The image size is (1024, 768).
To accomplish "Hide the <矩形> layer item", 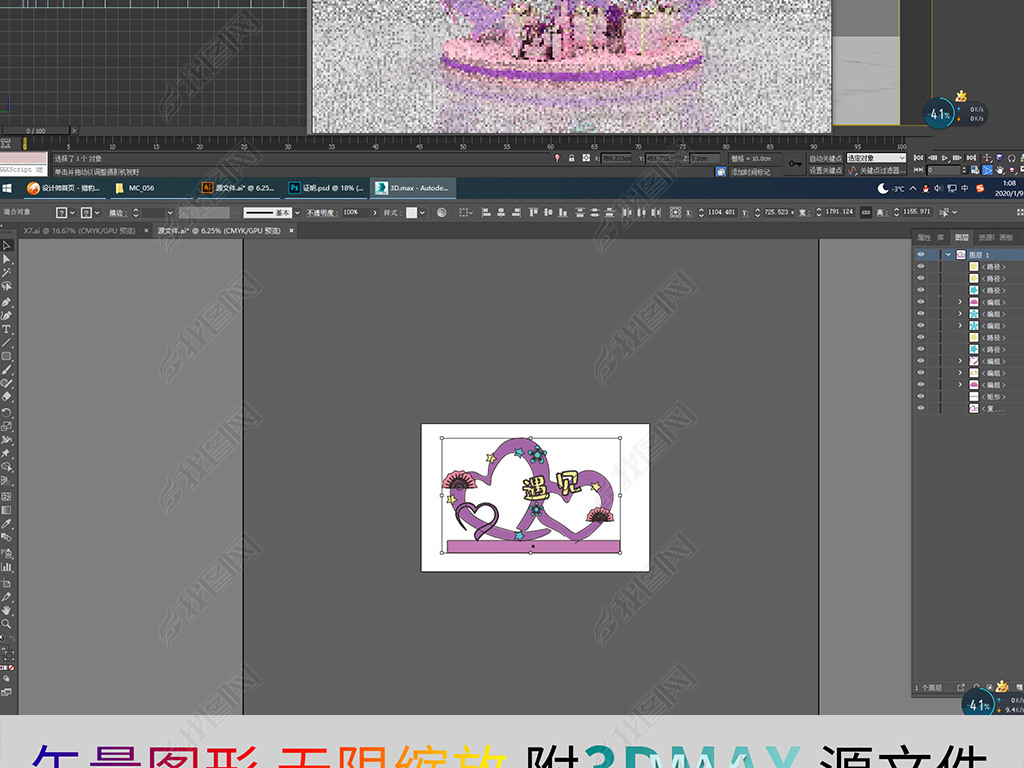I will tap(921, 396).
